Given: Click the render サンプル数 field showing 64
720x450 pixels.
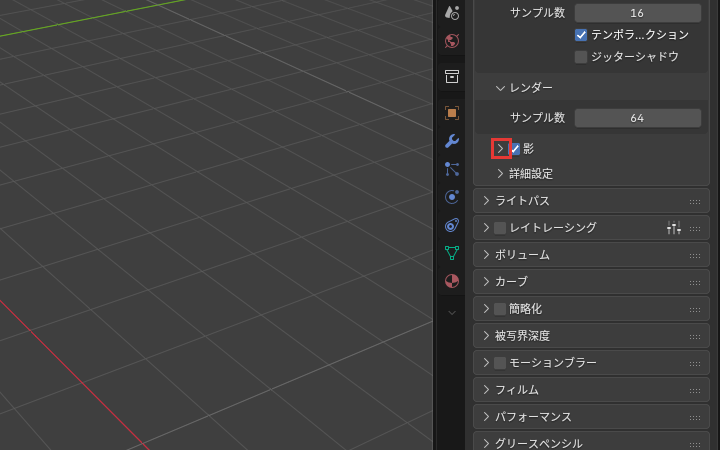Looking at the screenshot, I should pos(638,118).
